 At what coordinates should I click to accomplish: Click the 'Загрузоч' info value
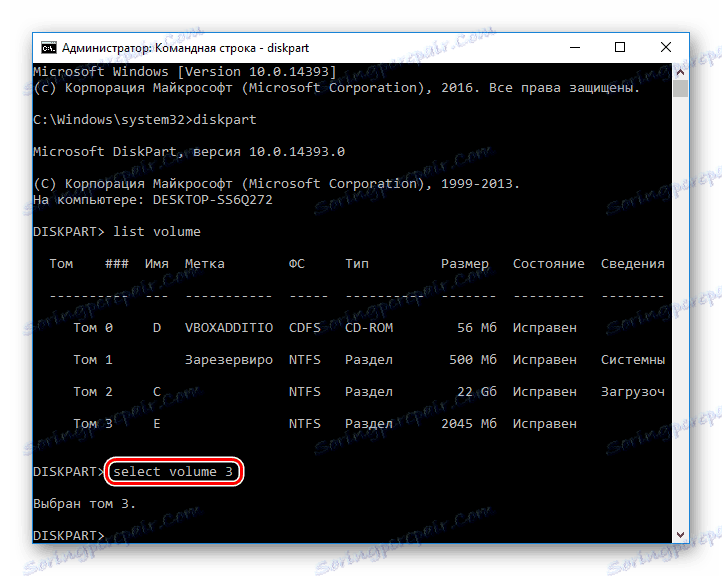[633, 392]
